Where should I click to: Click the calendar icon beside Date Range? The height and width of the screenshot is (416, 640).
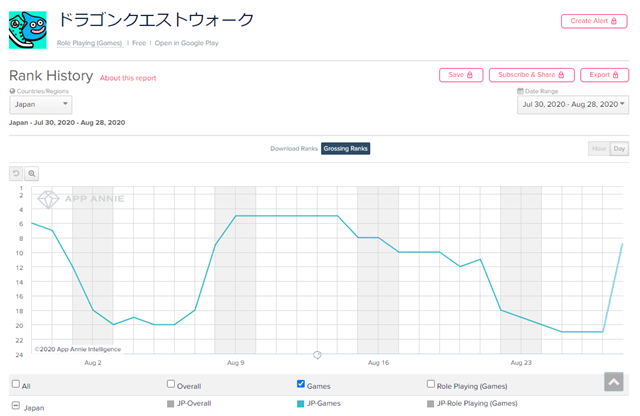[520, 91]
